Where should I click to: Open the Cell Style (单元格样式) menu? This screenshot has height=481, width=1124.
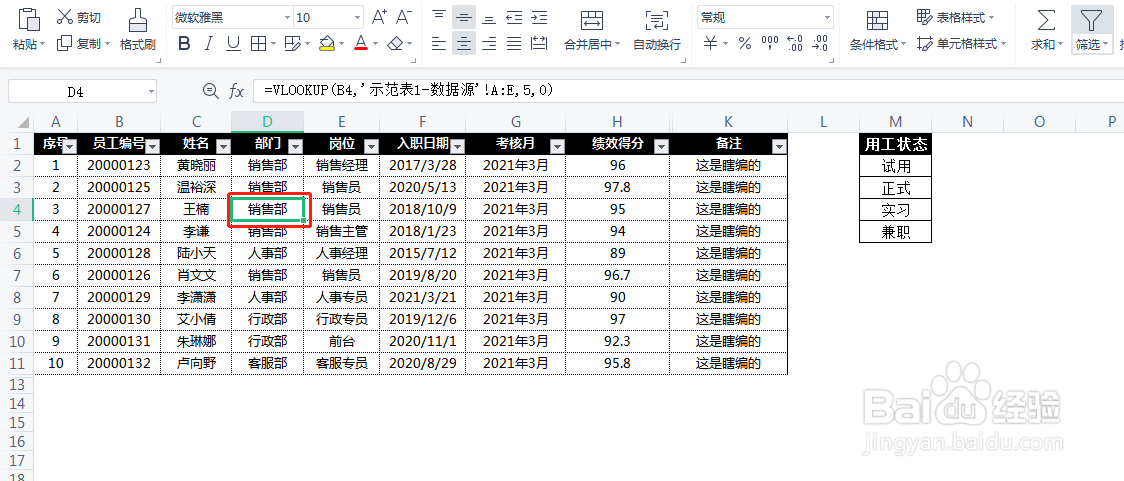[962, 44]
